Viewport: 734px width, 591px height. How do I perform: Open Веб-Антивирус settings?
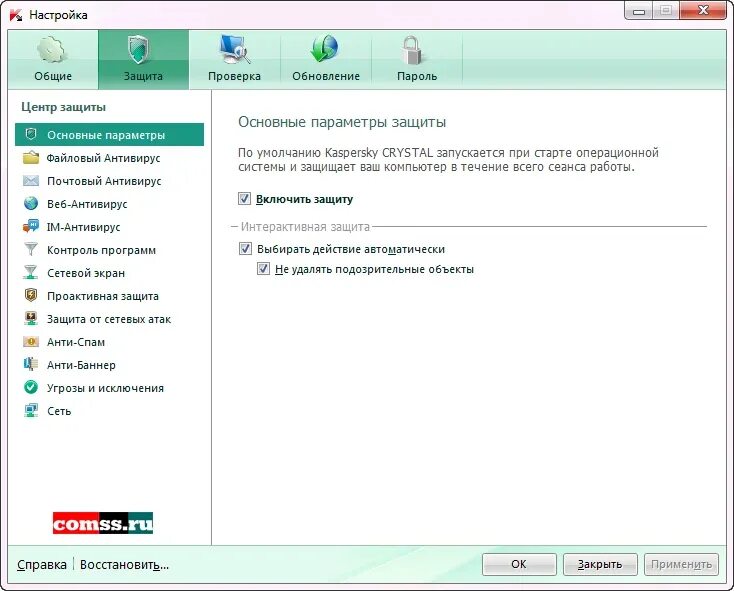[110, 204]
